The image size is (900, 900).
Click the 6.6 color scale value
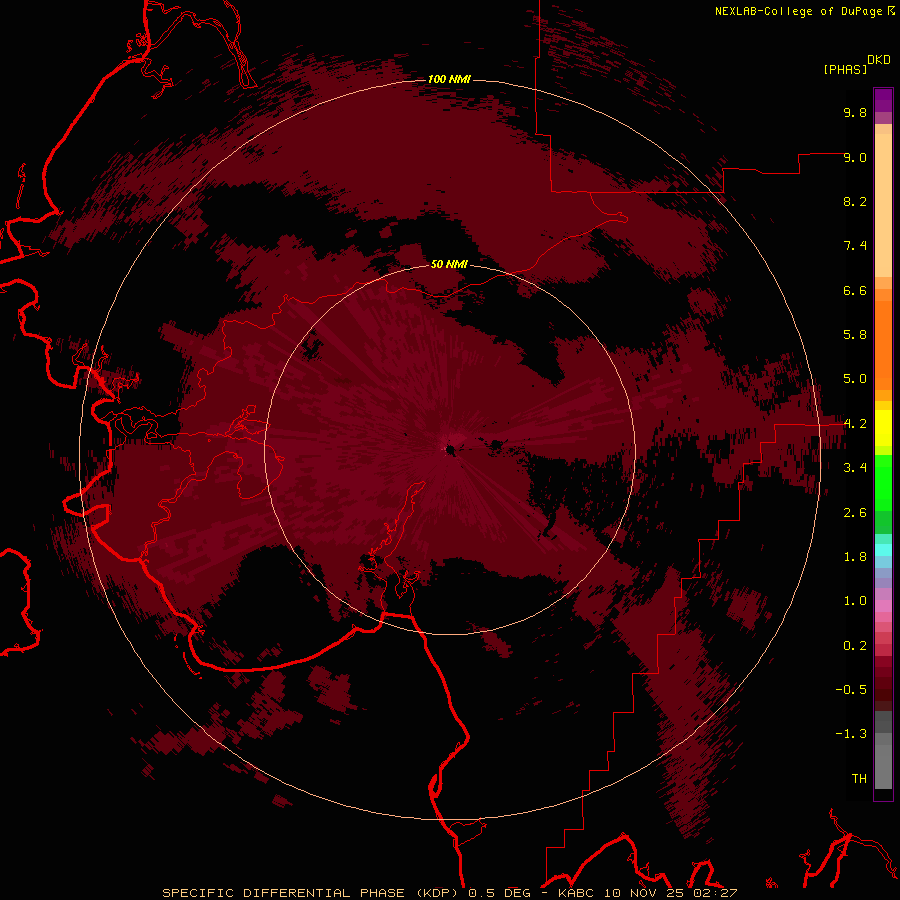[x=855, y=290]
